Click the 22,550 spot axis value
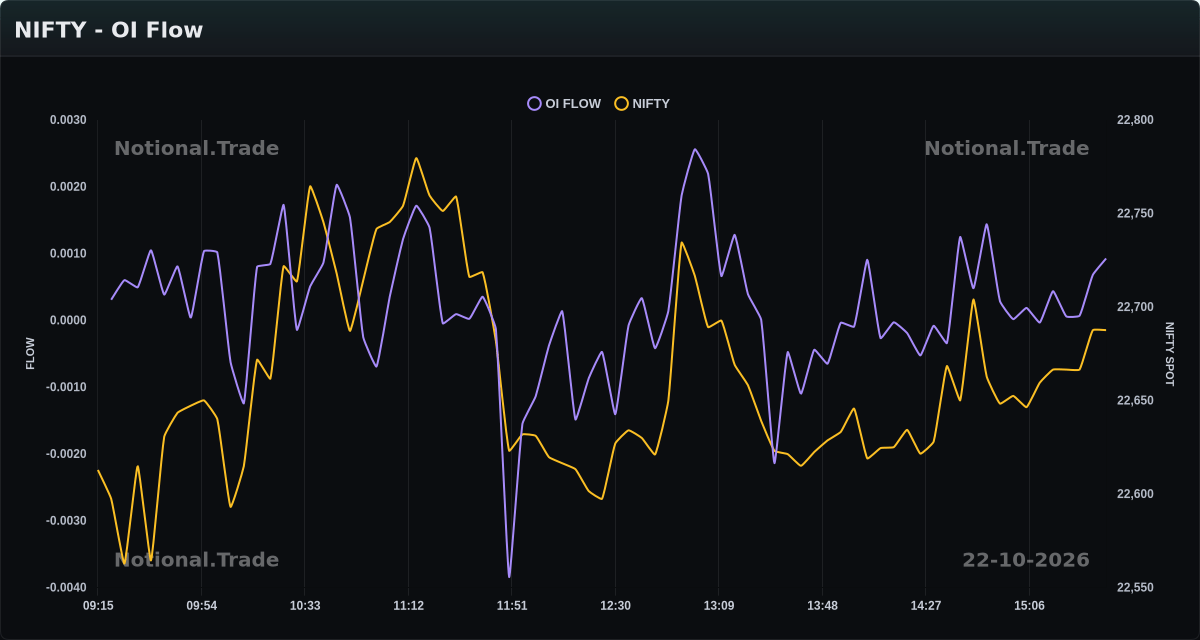This screenshot has width=1200, height=640. pyautogui.click(x=1135, y=588)
